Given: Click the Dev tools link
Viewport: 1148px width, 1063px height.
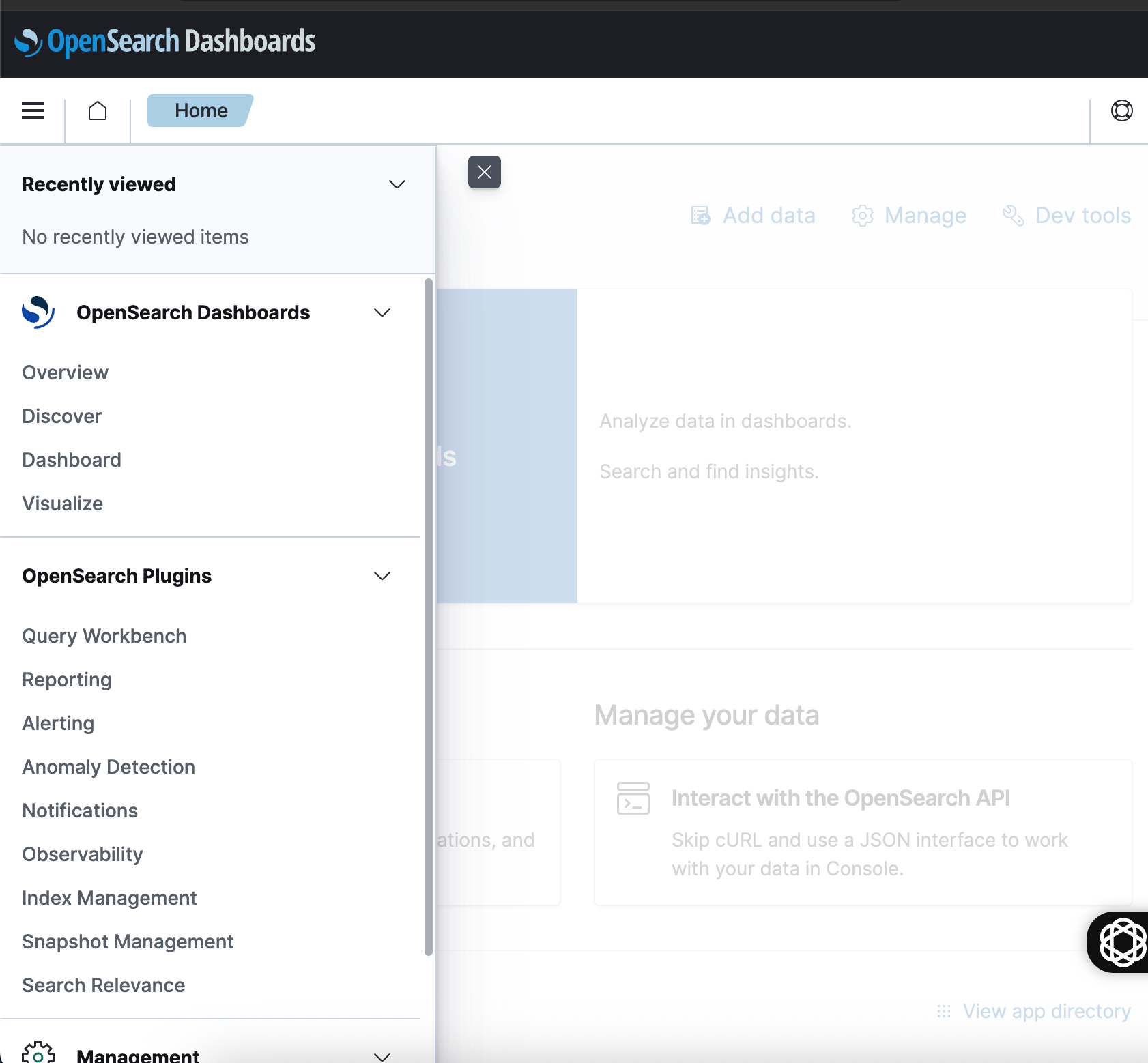Looking at the screenshot, I should pyautogui.click(x=1067, y=216).
